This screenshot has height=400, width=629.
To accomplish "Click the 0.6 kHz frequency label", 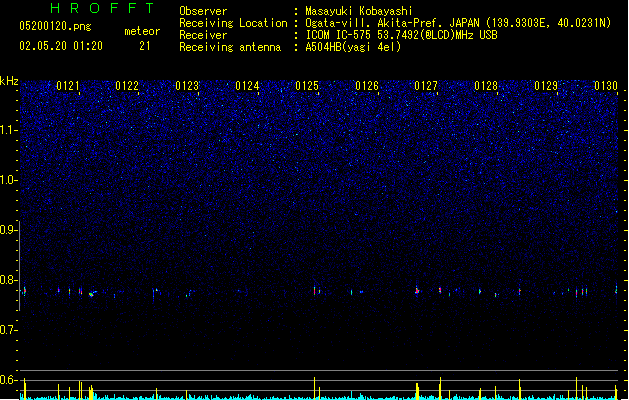I will coord(8,380).
